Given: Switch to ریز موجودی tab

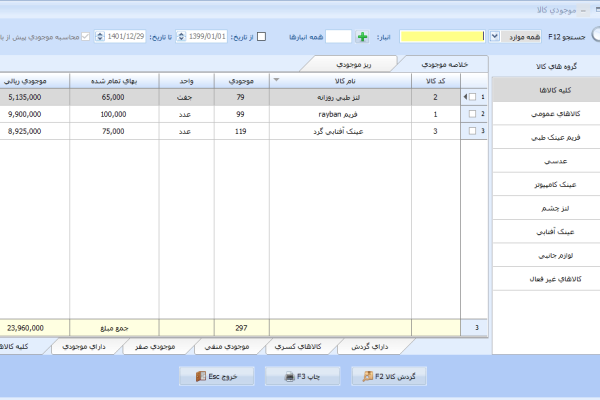Looking at the screenshot, I should [354, 64].
